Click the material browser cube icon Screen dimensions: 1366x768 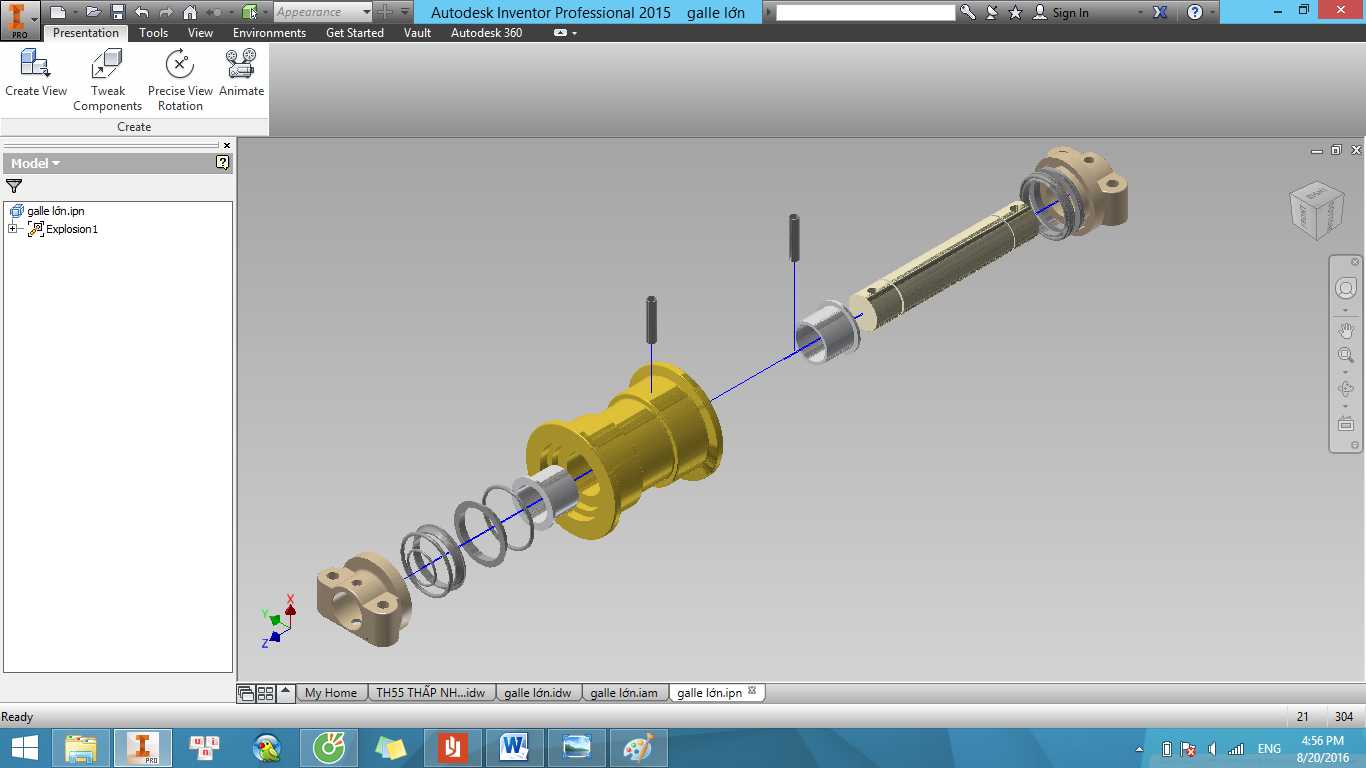pos(250,12)
